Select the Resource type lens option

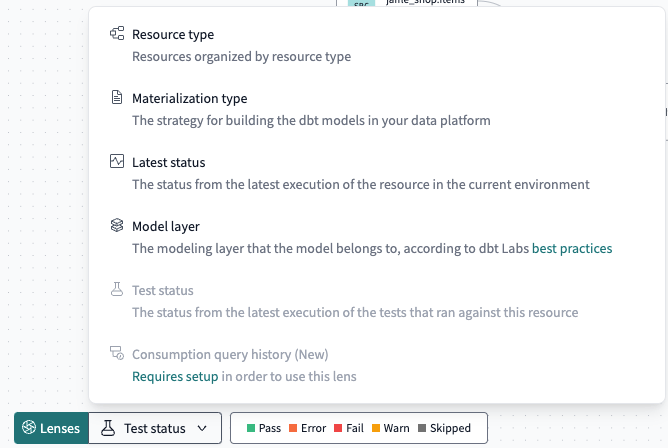click(377, 45)
